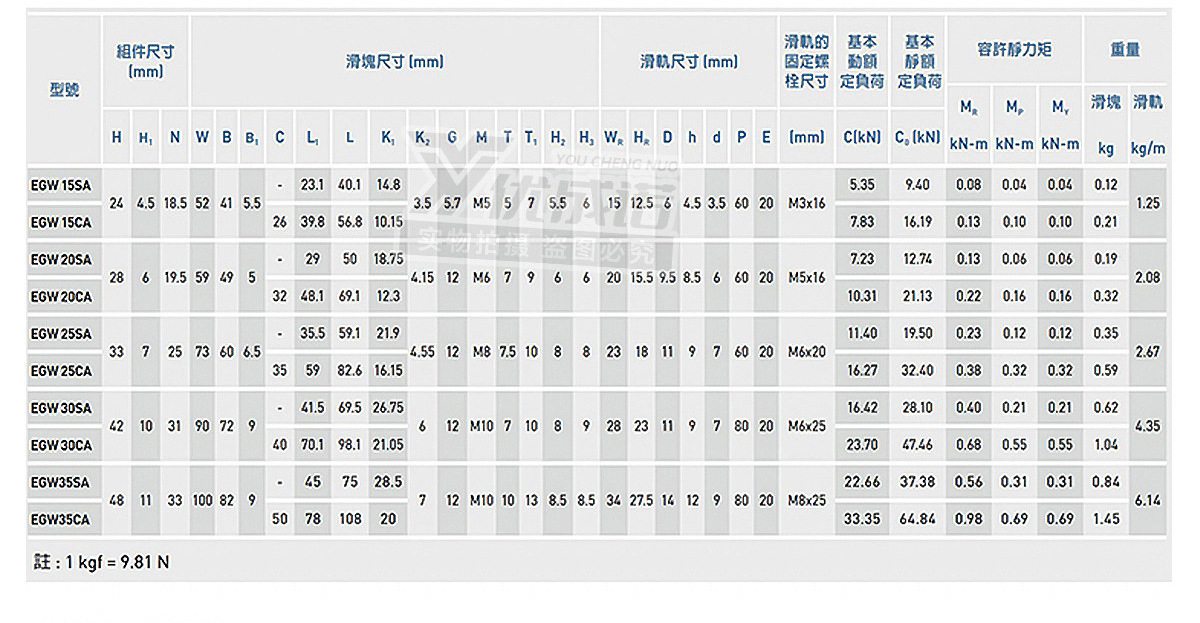Click rail weight value 1.25

pos(1148,204)
